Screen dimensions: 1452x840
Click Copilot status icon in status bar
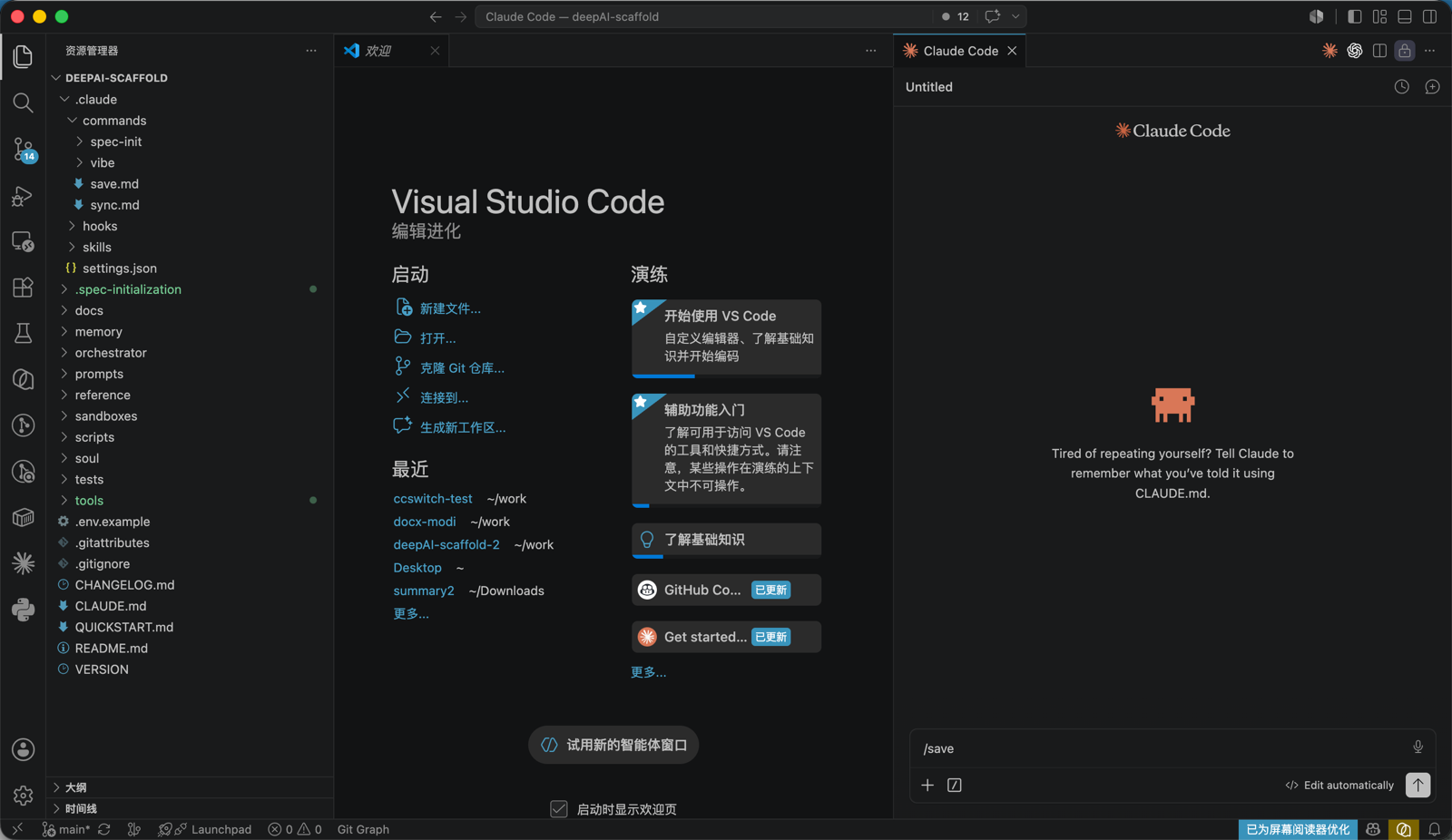pyautogui.click(x=1373, y=829)
